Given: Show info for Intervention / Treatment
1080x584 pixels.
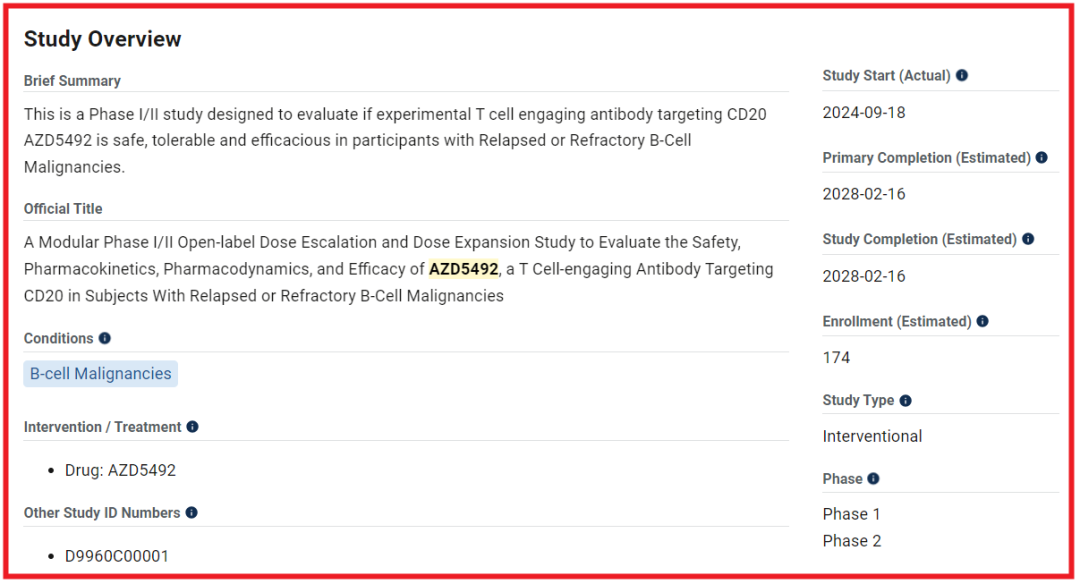Looking at the screenshot, I should click(x=192, y=427).
